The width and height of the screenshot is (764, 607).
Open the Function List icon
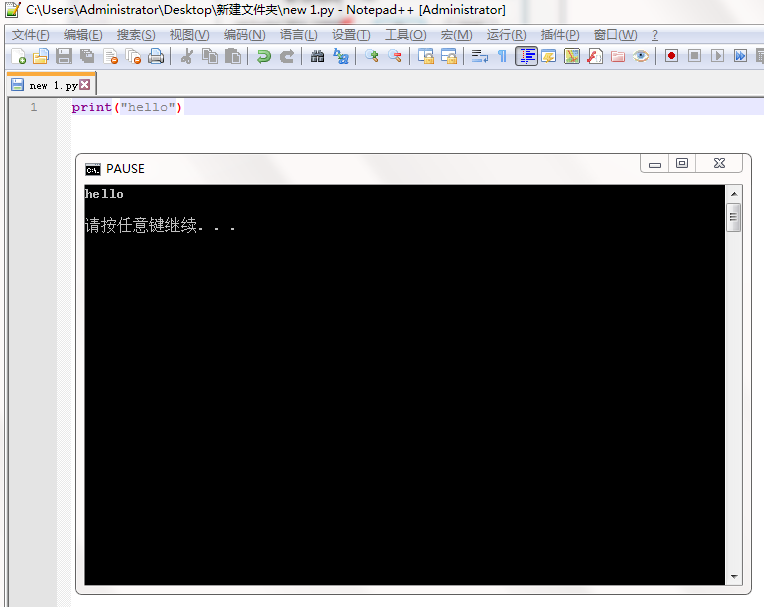595,57
